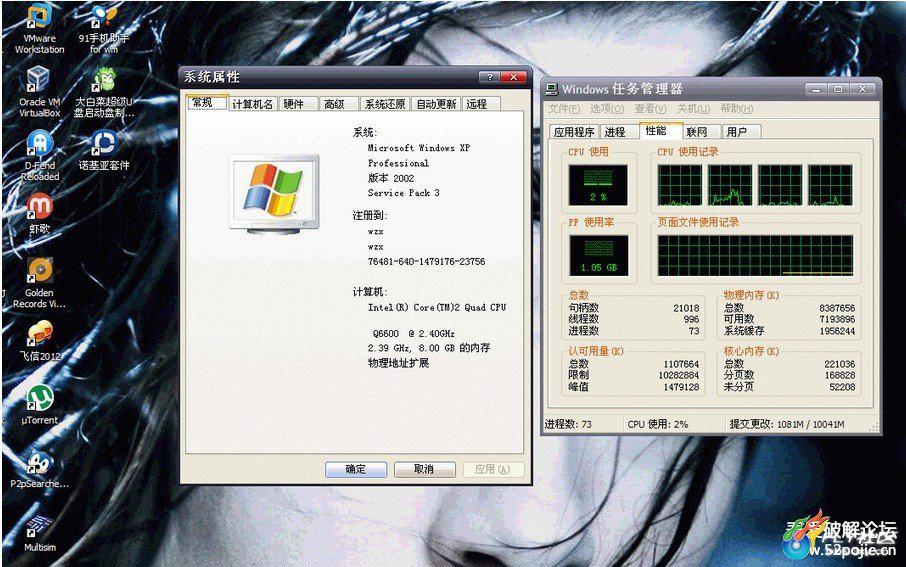Launch 飞信2012 desktop icon

[39, 341]
